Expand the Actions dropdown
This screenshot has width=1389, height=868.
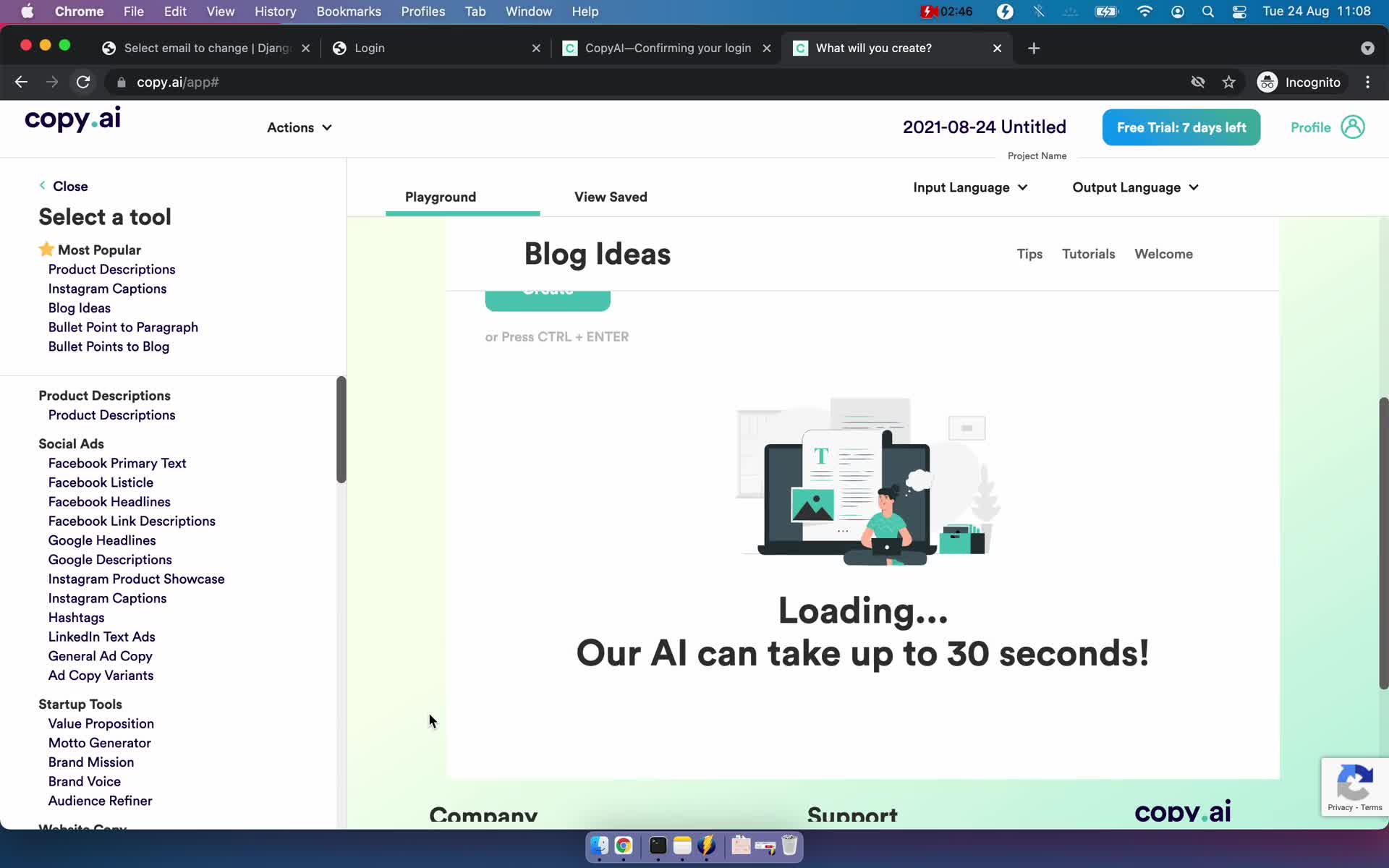click(300, 127)
